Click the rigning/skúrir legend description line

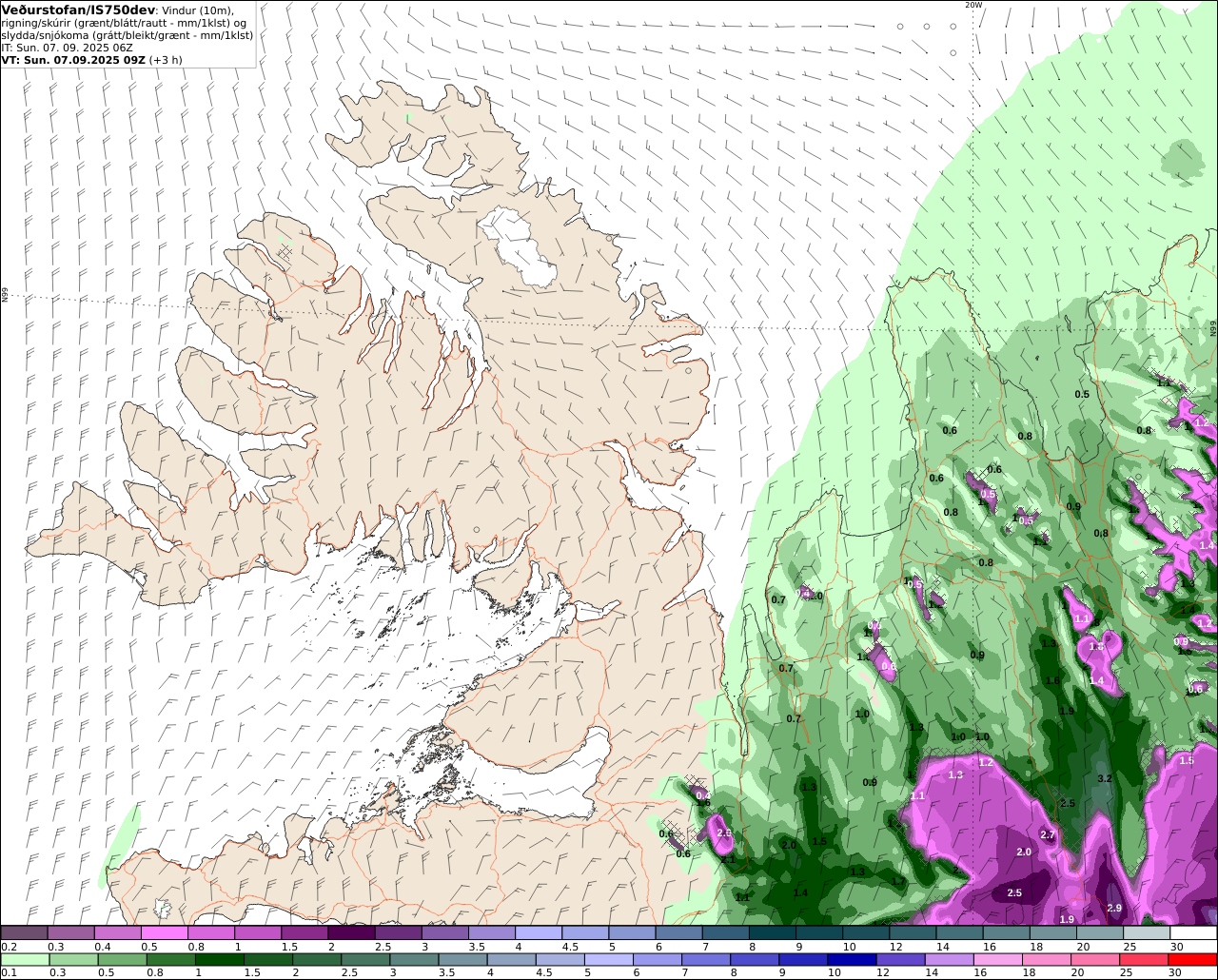(124, 23)
